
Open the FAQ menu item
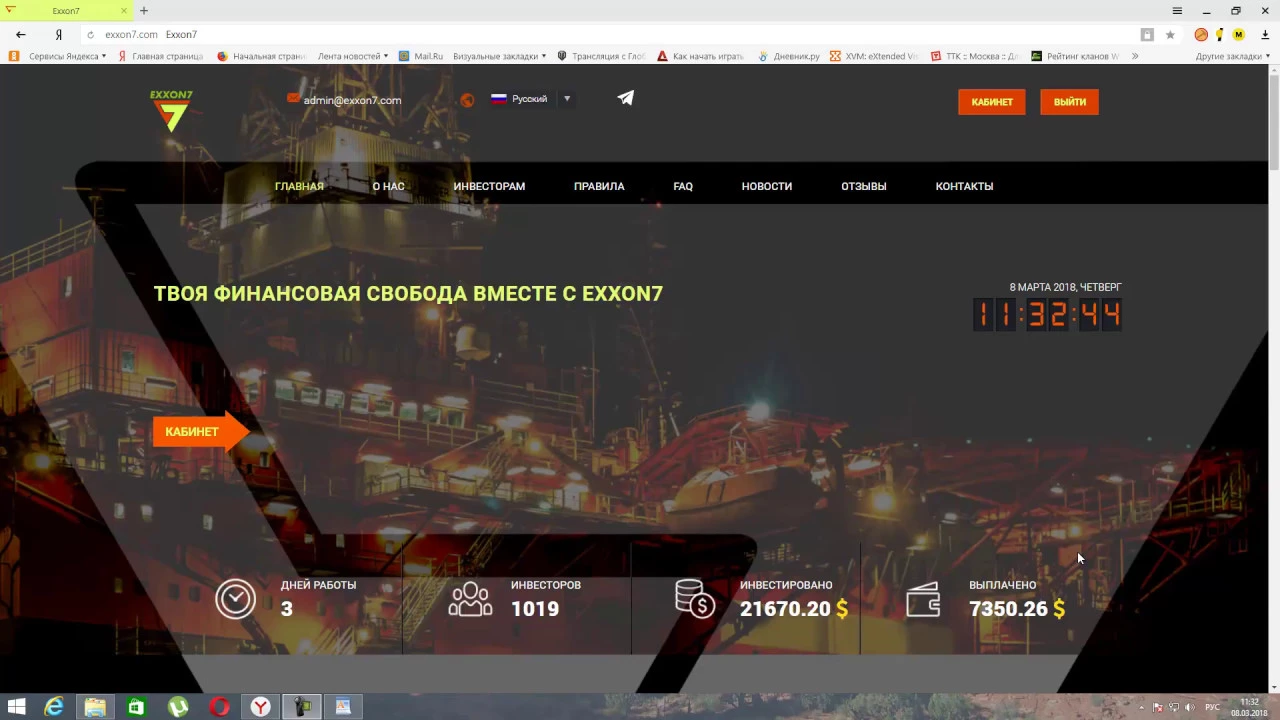tap(683, 186)
